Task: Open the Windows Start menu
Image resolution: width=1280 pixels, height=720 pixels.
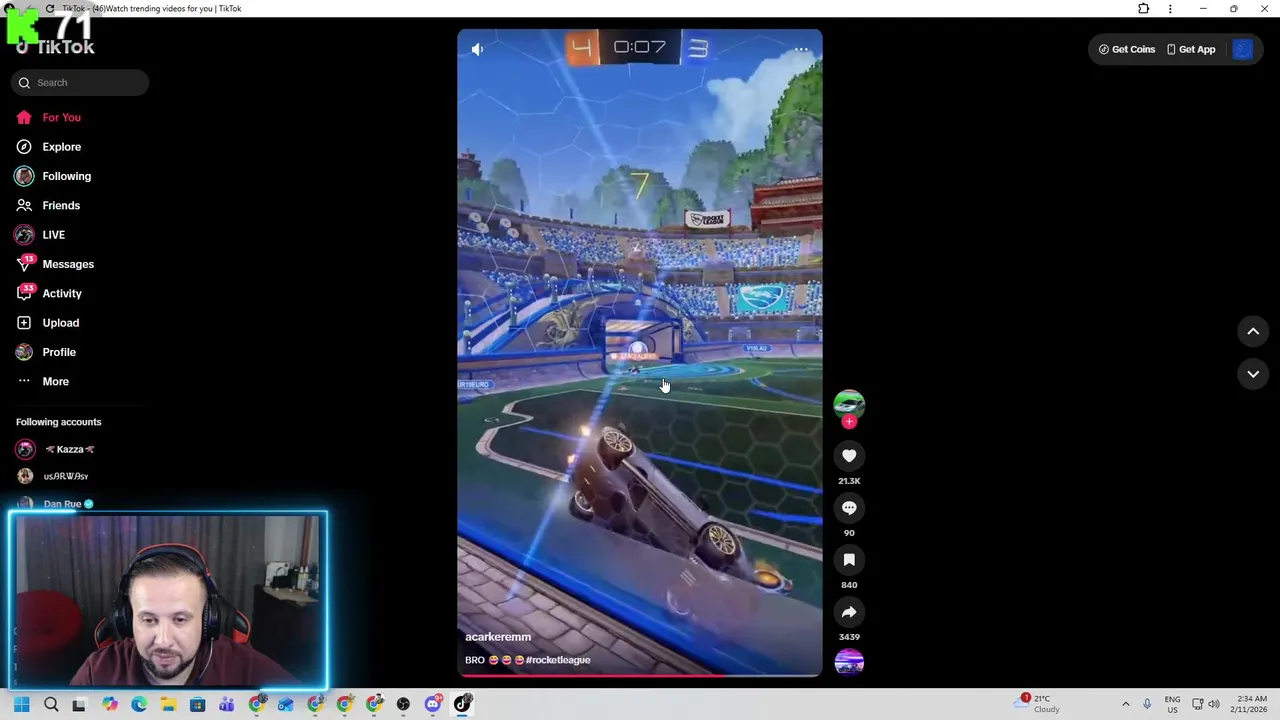Action: (21, 705)
